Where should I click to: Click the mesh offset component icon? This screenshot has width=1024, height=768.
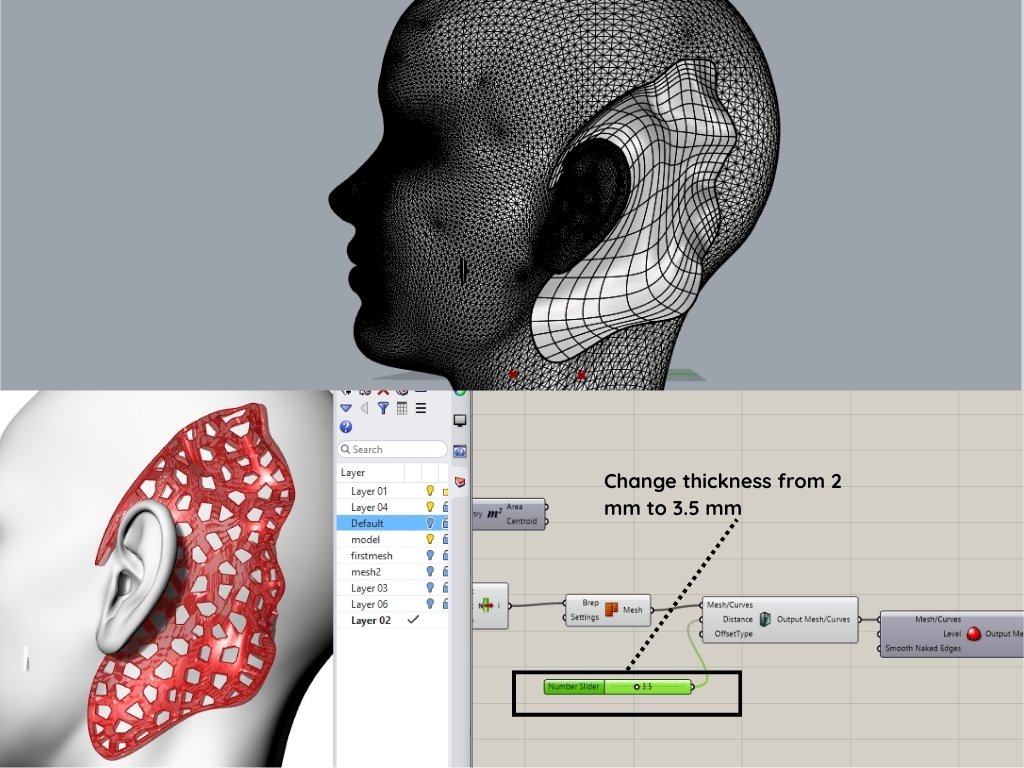[x=765, y=619]
